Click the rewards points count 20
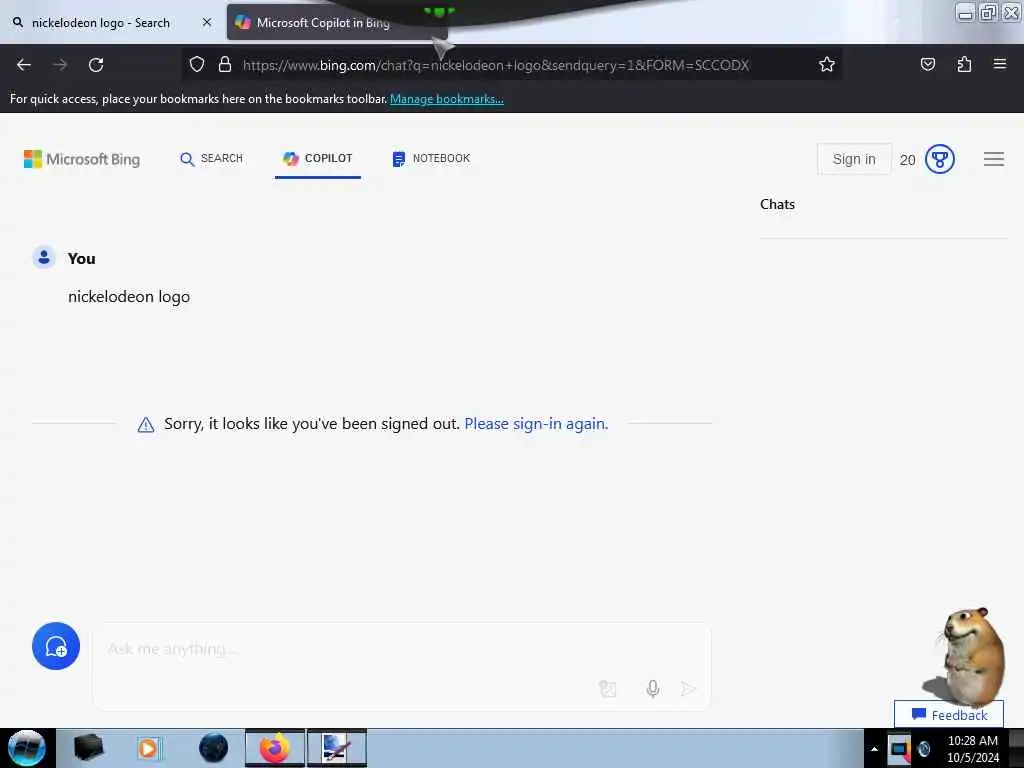The image size is (1024, 768). (x=907, y=160)
